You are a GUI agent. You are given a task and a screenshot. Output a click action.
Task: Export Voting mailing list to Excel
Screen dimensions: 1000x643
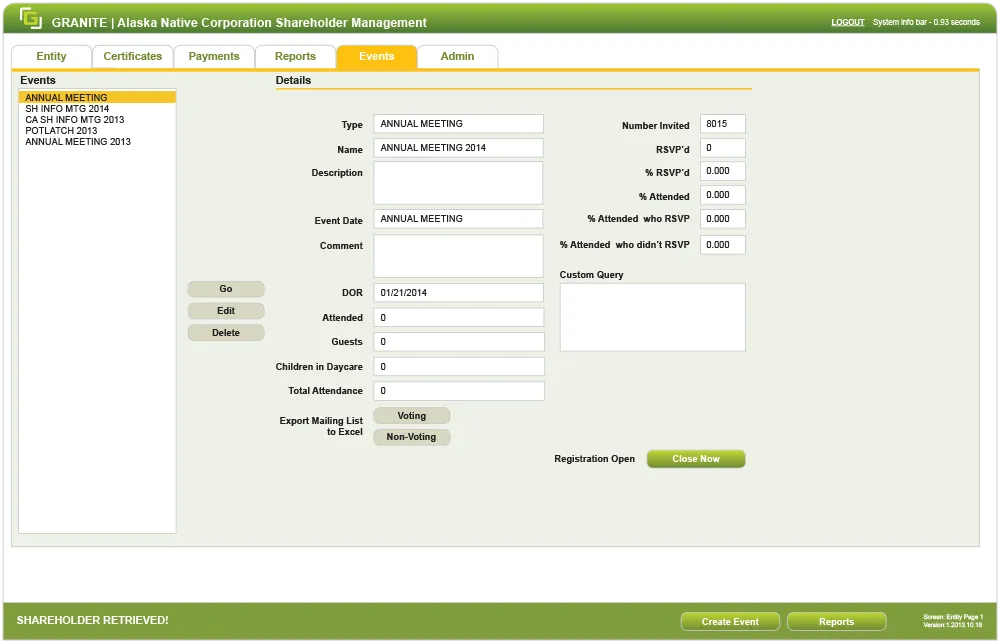[x=411, y=416]
